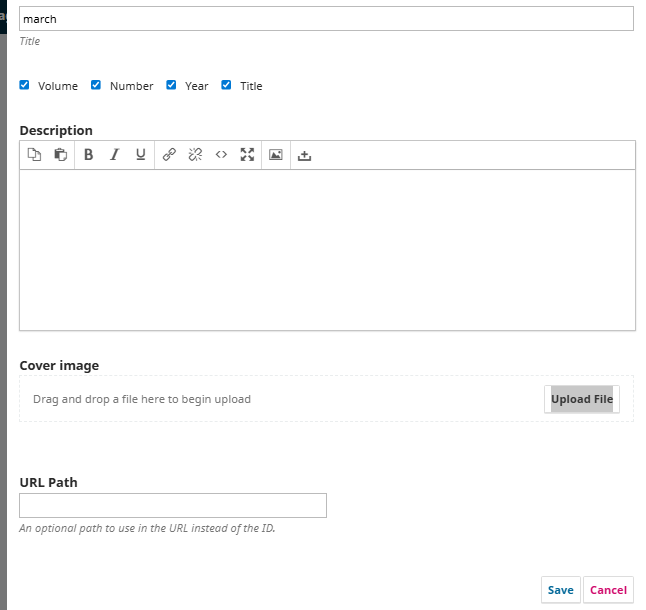
Task: Click the Title field containing 'march'
Action: [x=326, y=19]
